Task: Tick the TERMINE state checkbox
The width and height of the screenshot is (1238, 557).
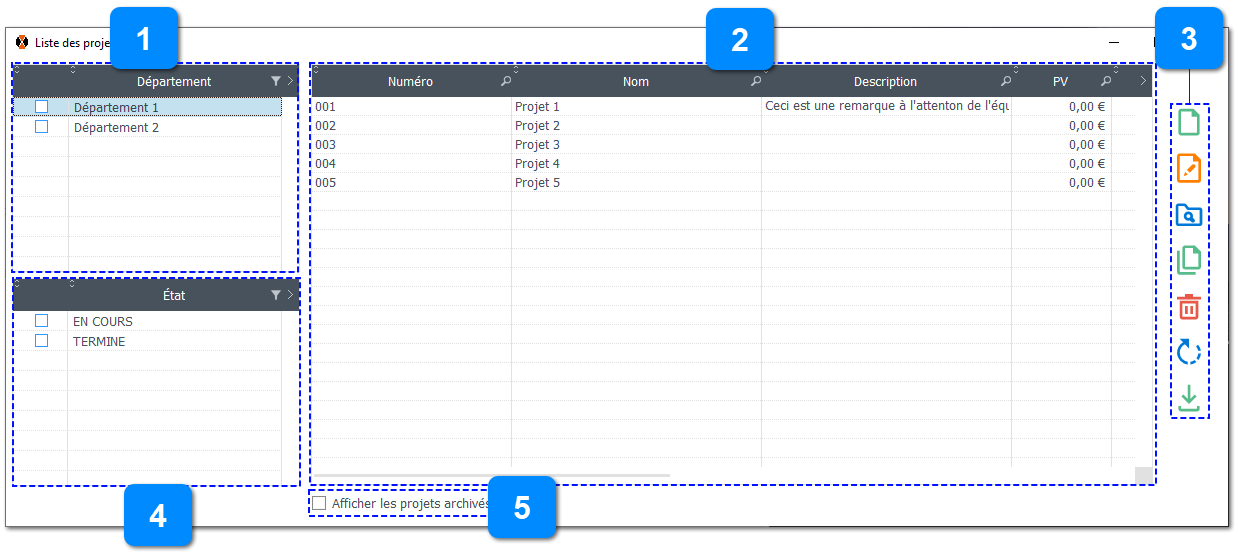Action: [41, 341]
